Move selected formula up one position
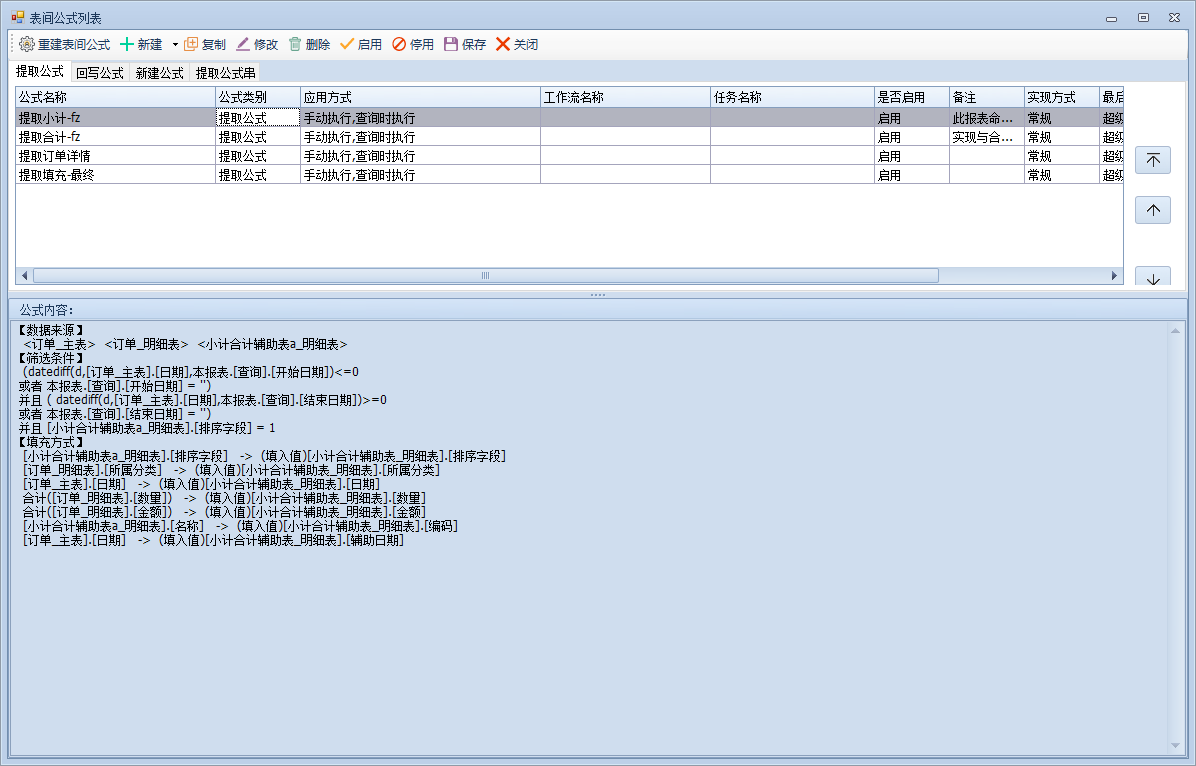This screenshot has width=1196, height=766. pyautogui.click(x=1153, y=210)
